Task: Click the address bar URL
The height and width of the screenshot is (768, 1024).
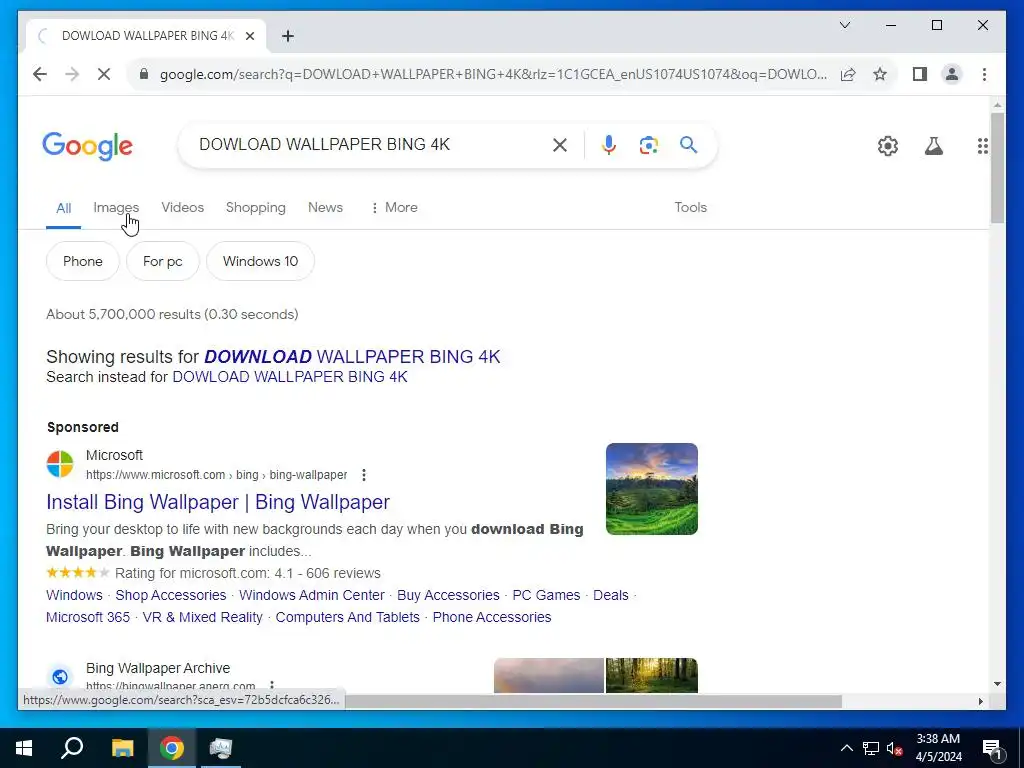Action: 493,74
